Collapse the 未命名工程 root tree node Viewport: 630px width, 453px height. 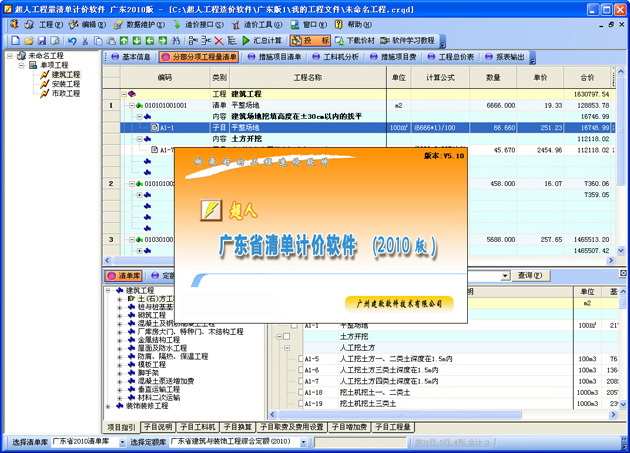click(9, 57)
